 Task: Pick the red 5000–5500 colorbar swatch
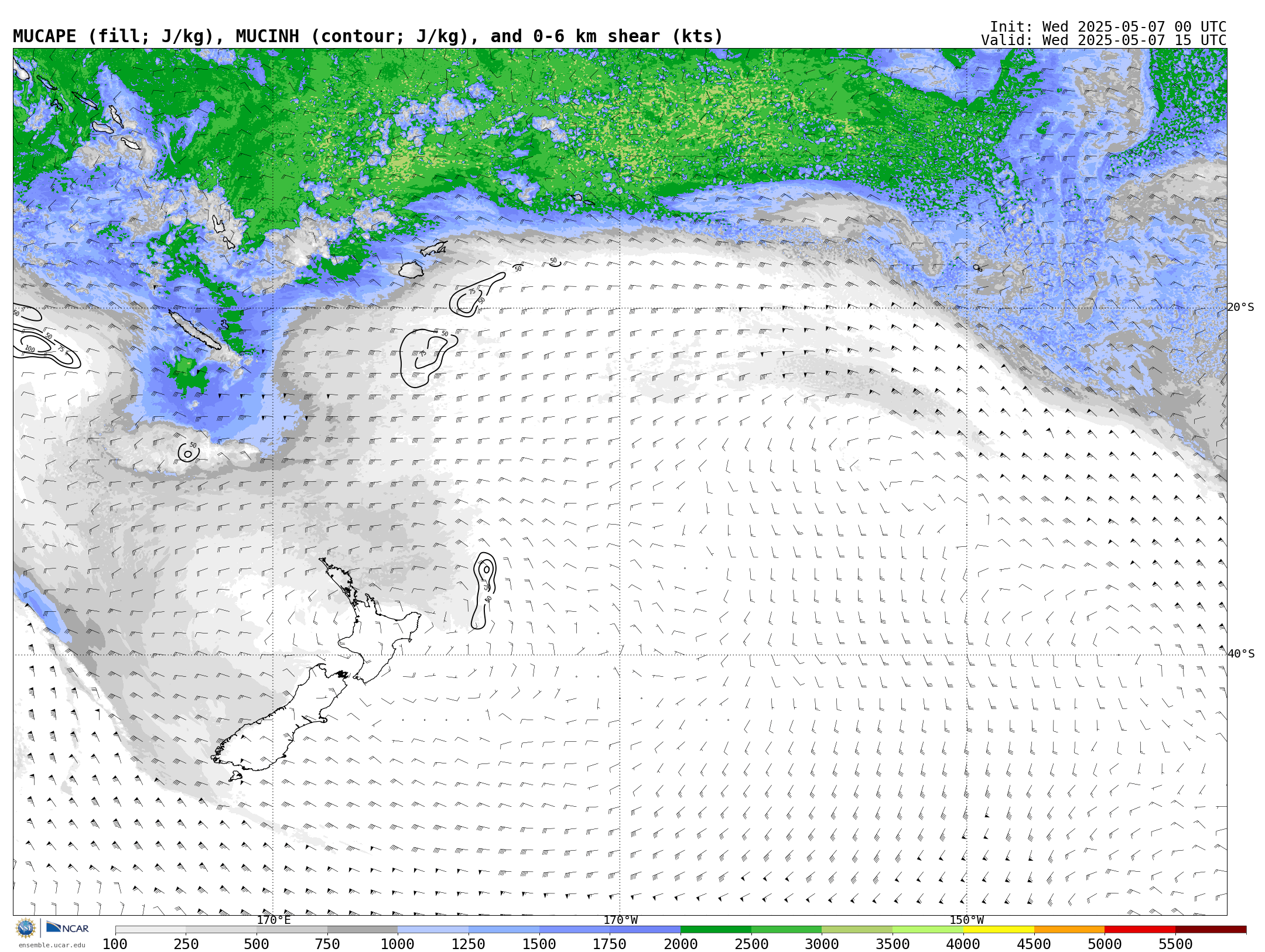[x=1140, y=930]
